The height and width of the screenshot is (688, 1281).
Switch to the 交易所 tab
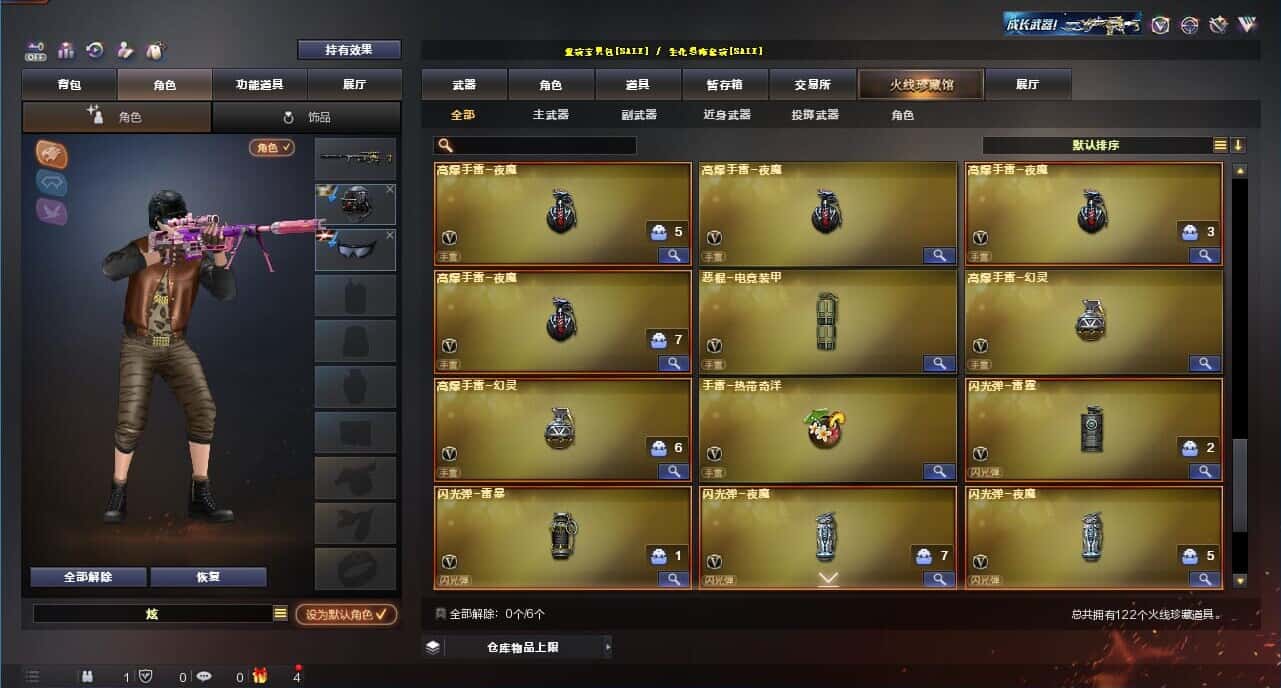(812, 85)
